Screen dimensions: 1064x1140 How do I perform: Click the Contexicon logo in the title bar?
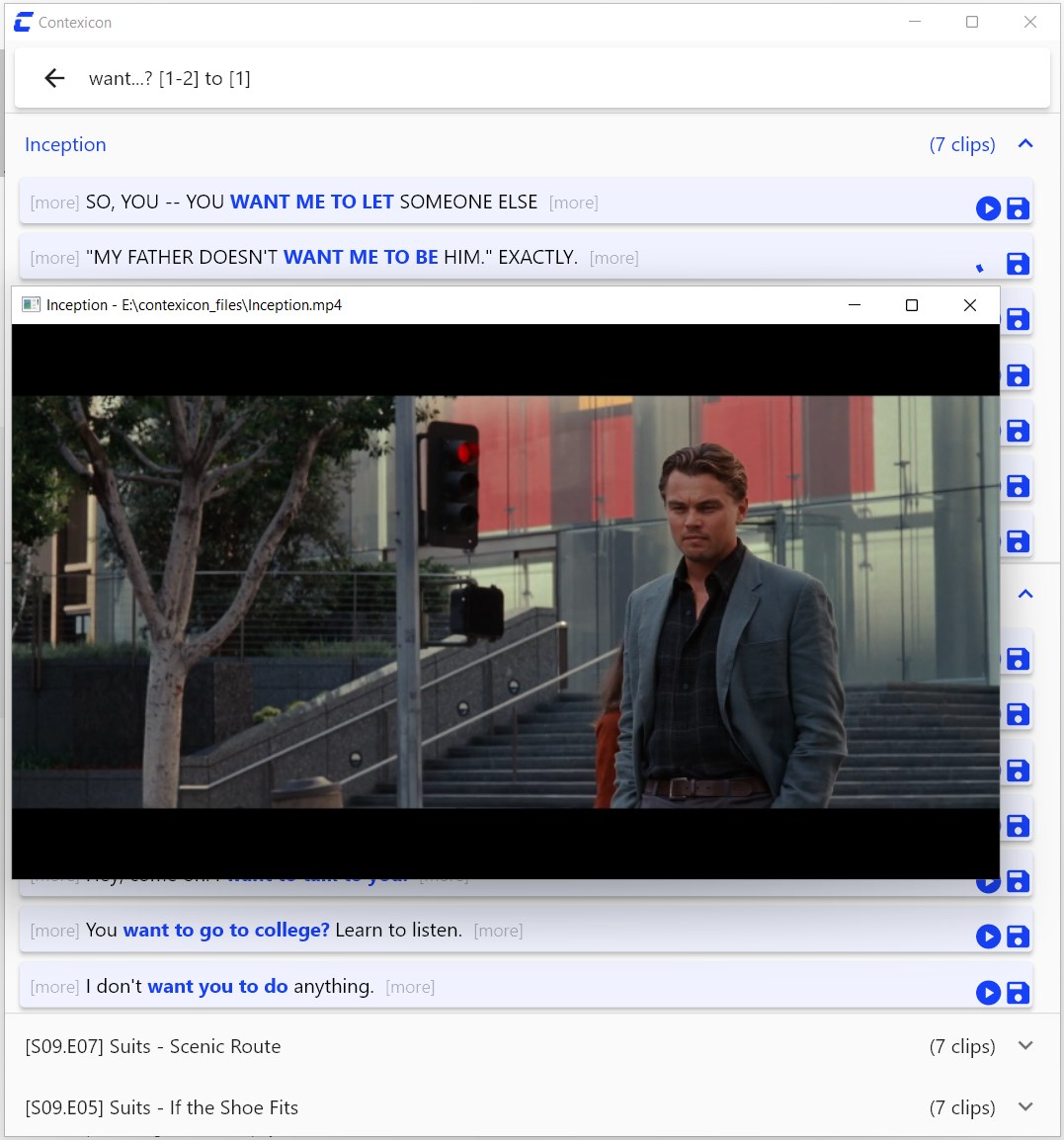24,22
